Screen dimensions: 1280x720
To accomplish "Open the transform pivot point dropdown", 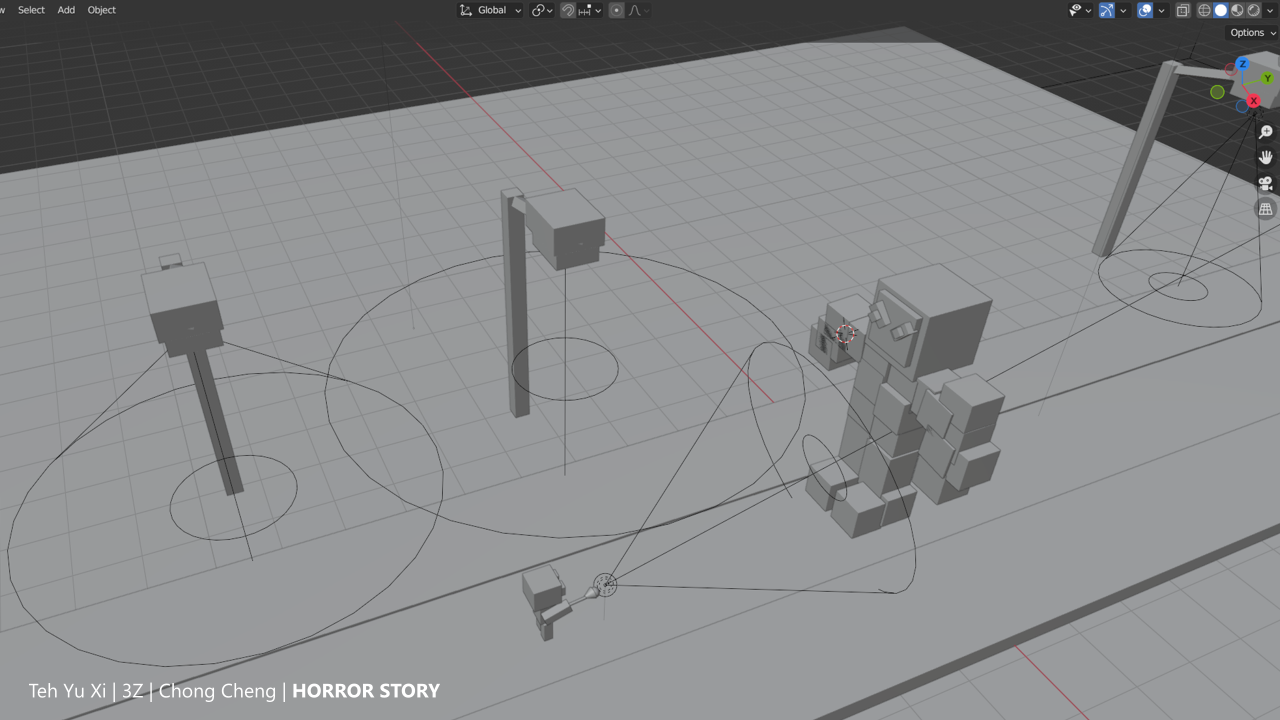I will click(x=543, y=10).
